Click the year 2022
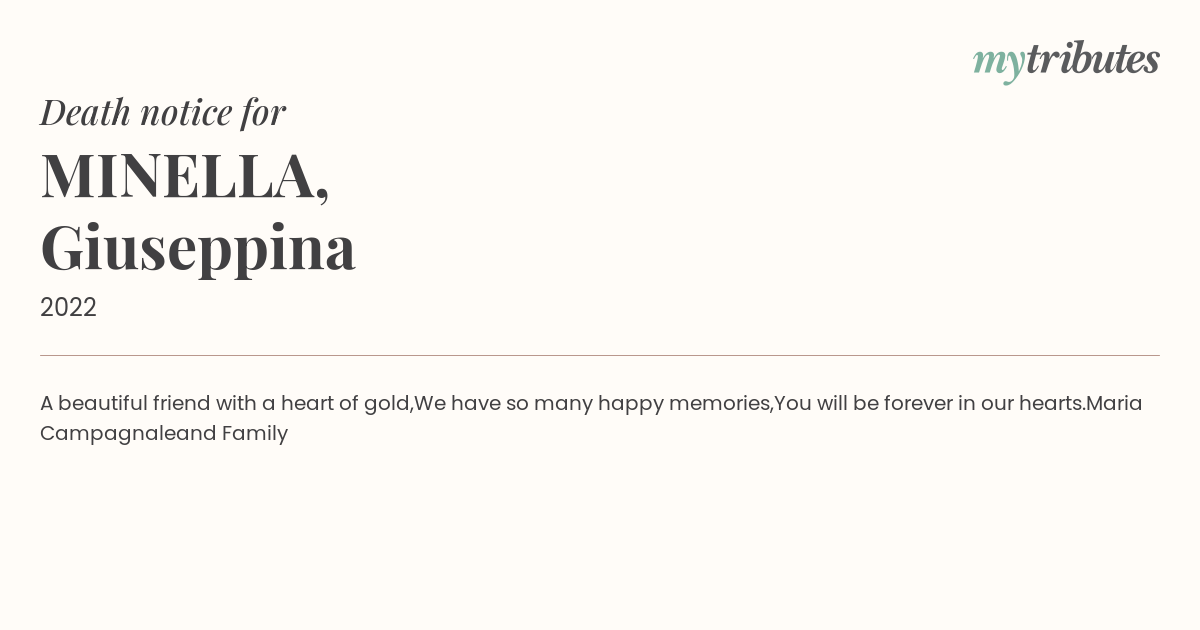Screen dimensions: 1200x630 68,307
